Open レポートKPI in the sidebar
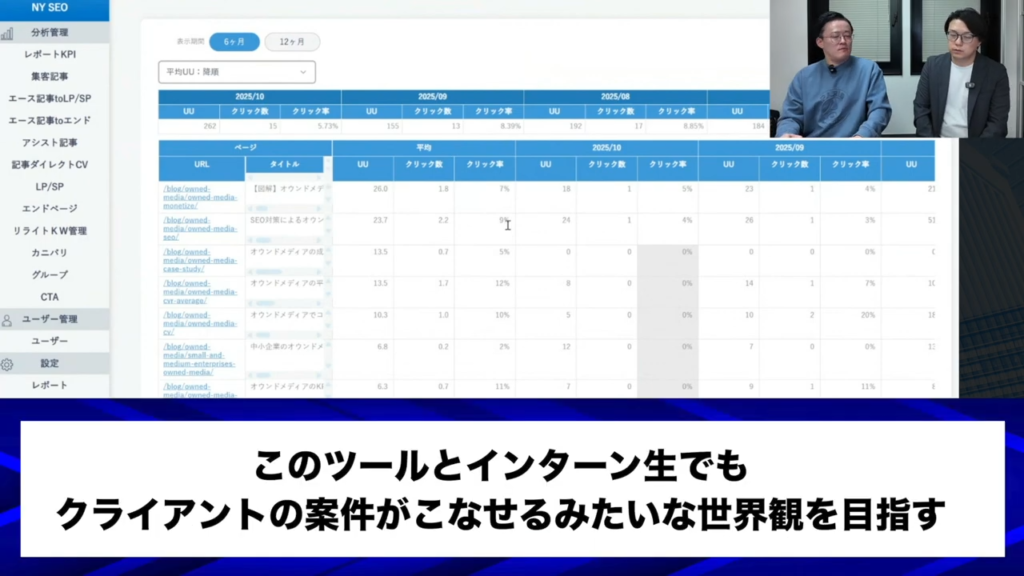The image size is (1024, 576). coord(50,54)
